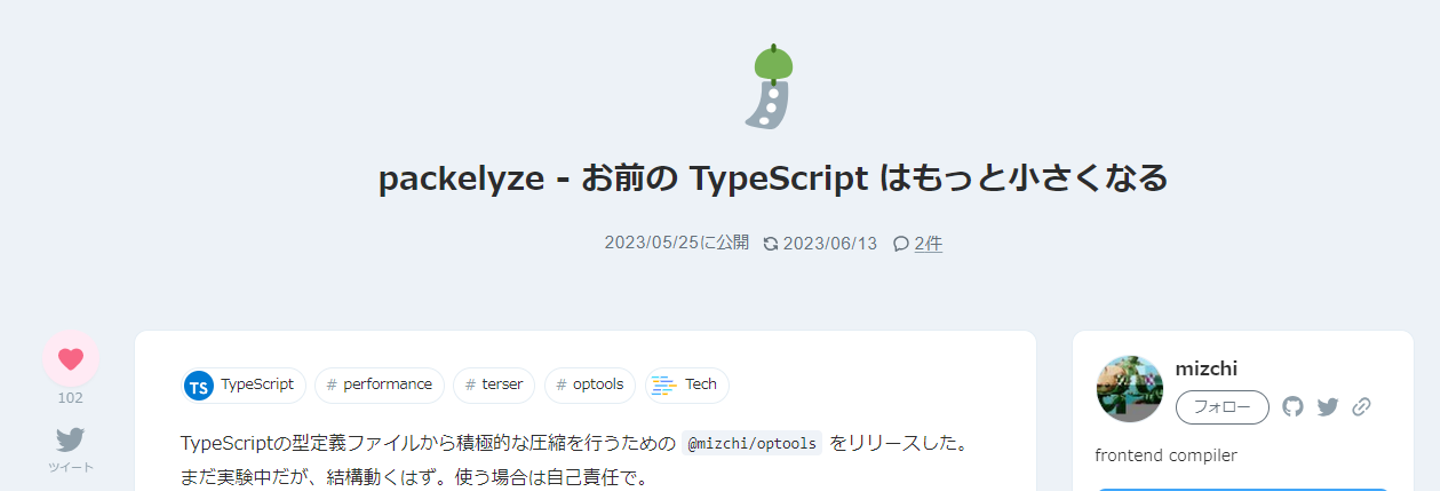Image resolution: width=1440 pixels, height=491 pixels.
Task: Click the refresh icon before updated date
Action: 770,243
